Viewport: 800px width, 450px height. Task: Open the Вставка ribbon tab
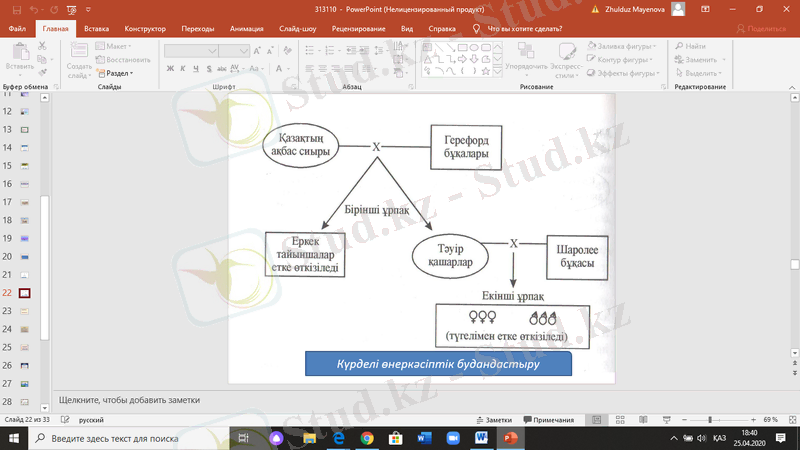(96, 29)
